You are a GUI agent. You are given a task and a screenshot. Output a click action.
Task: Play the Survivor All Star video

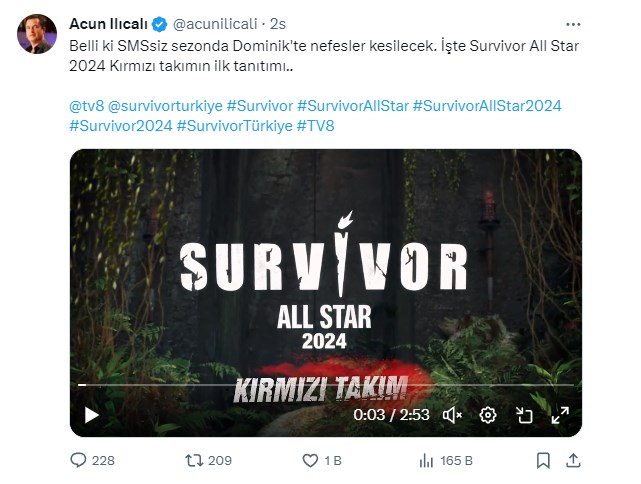92,414
